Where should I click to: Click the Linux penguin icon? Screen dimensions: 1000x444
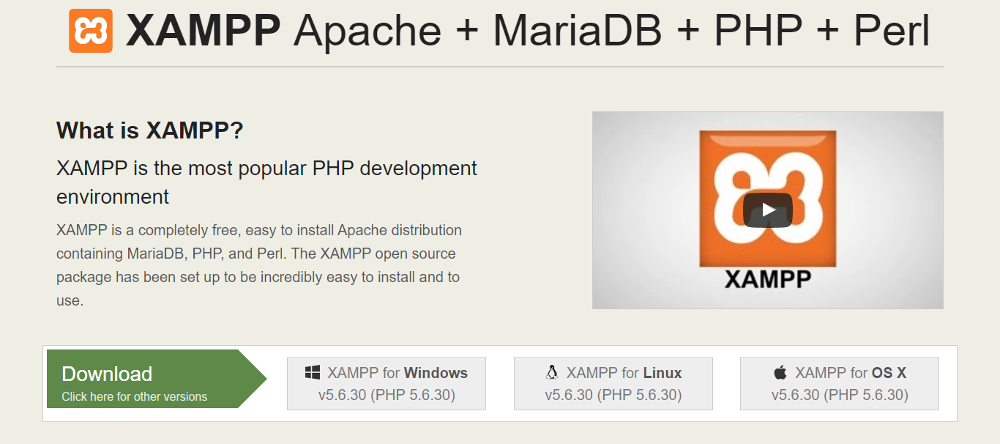coord(552,373)
